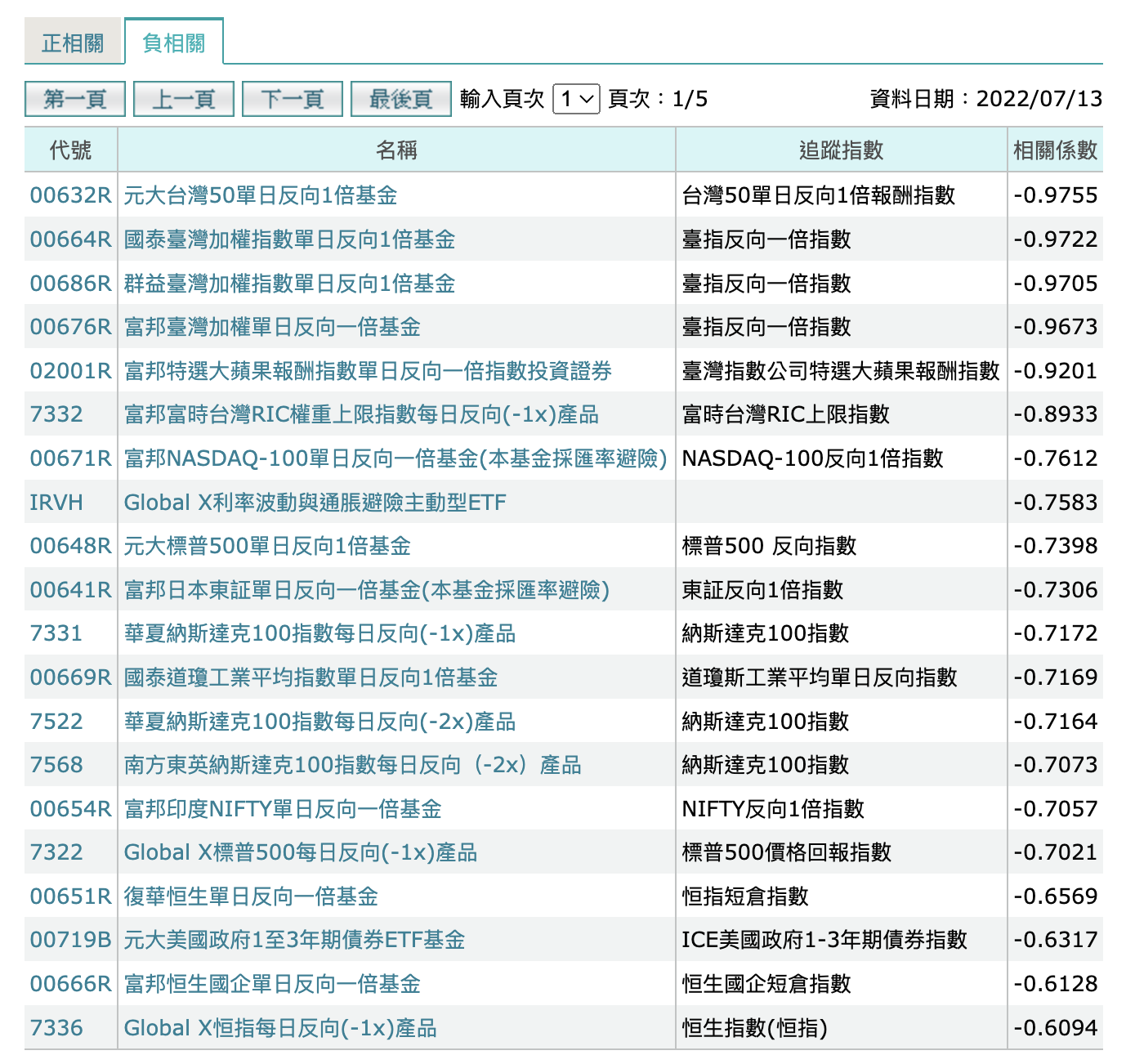This screenshot has width=1126, height=1064.
Task: Open 南方東英納斯達克100指數每日反向(-2x)產品 link
Action: click(352, 765)
